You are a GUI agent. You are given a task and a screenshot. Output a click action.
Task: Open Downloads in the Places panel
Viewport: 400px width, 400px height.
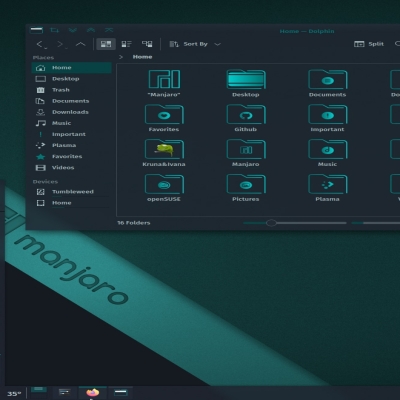point(72,112)
